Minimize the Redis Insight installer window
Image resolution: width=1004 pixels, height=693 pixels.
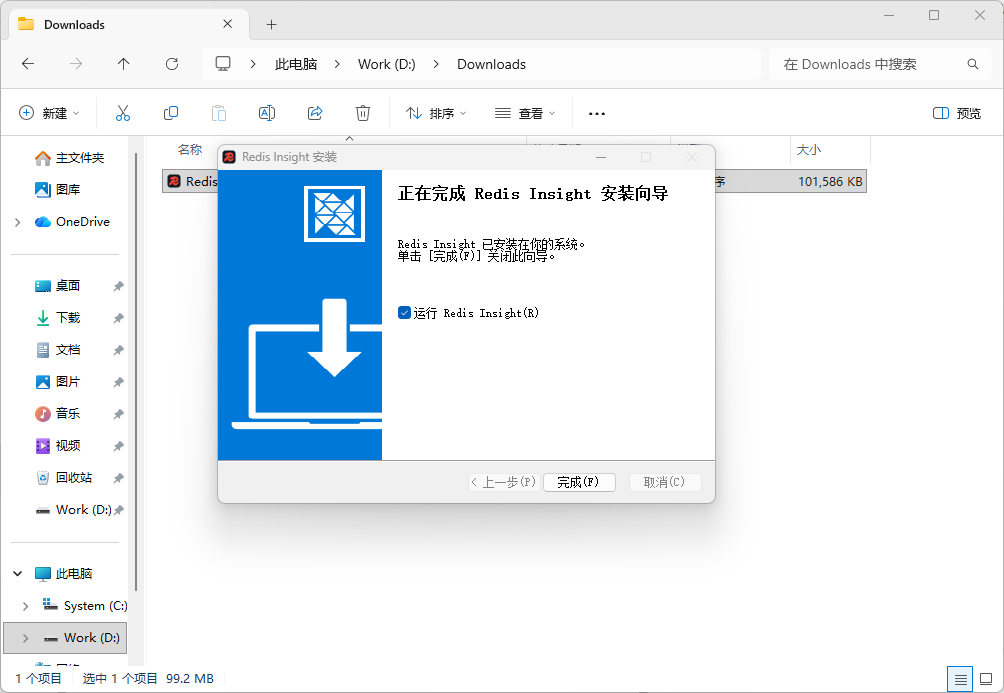point(601,157)
